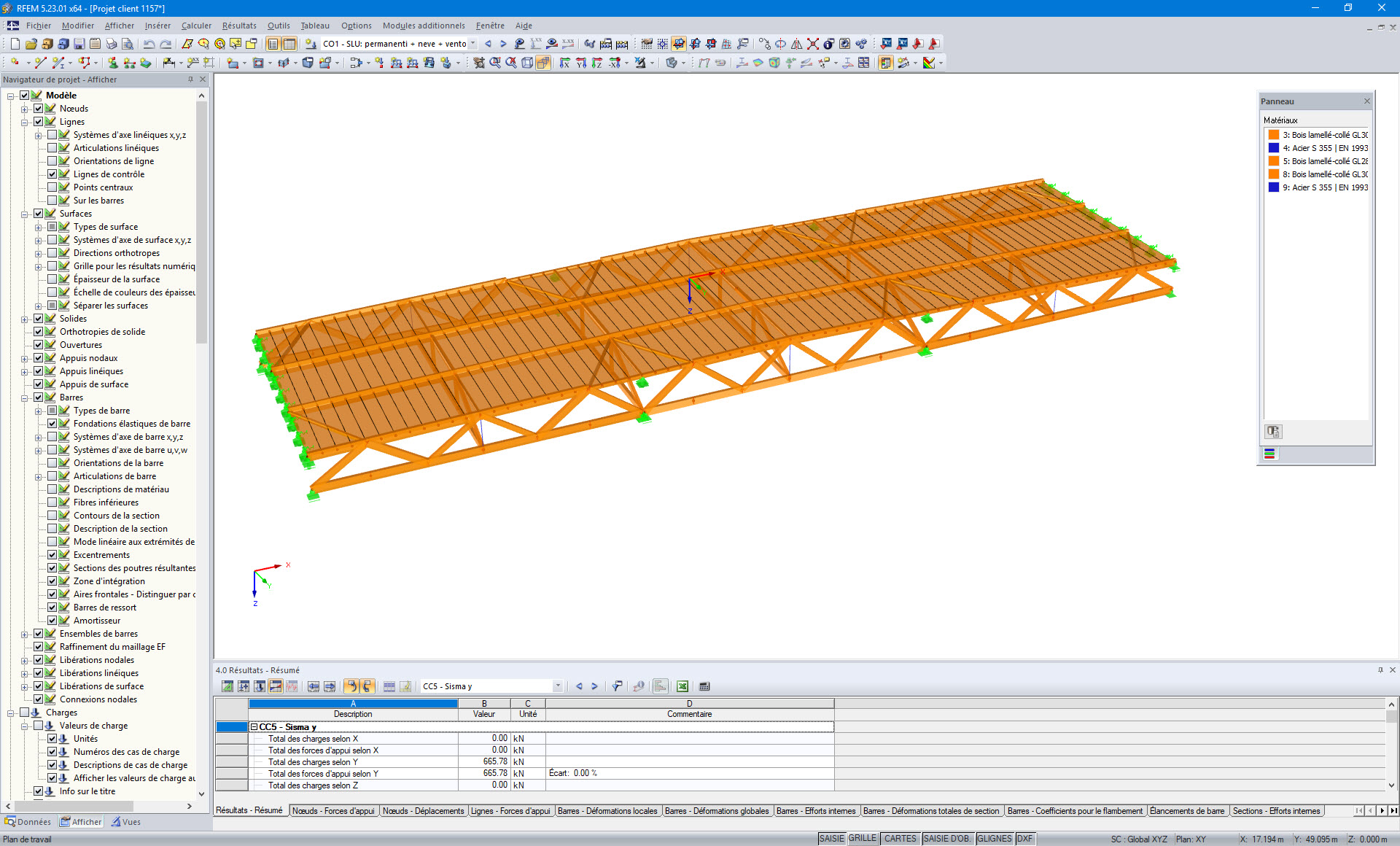This screenshot has height=846, width=1400.
Task: Click the Undo arrow icon
Action: click(149, 44)
